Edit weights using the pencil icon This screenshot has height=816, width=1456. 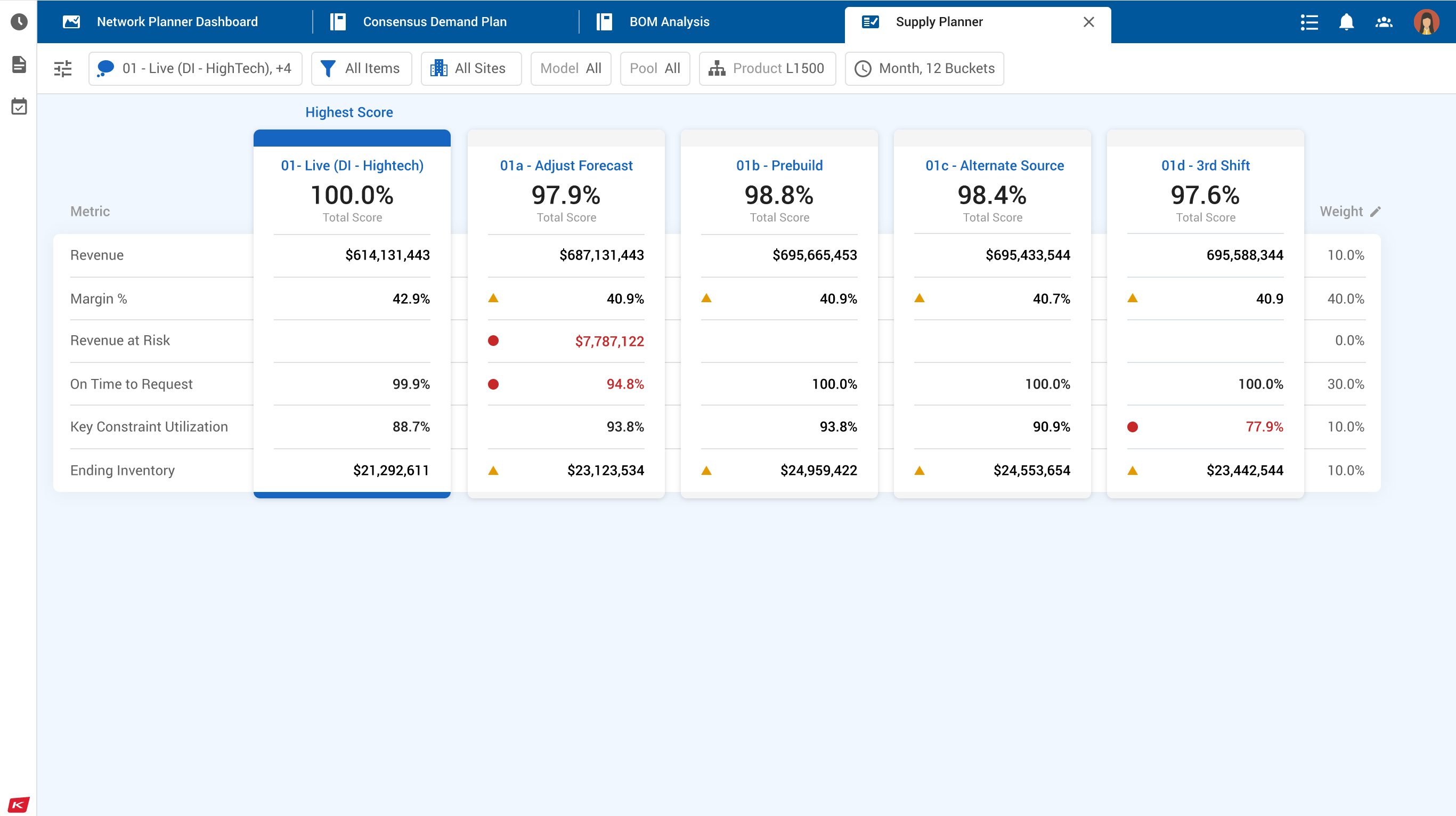pos(1376,211)
